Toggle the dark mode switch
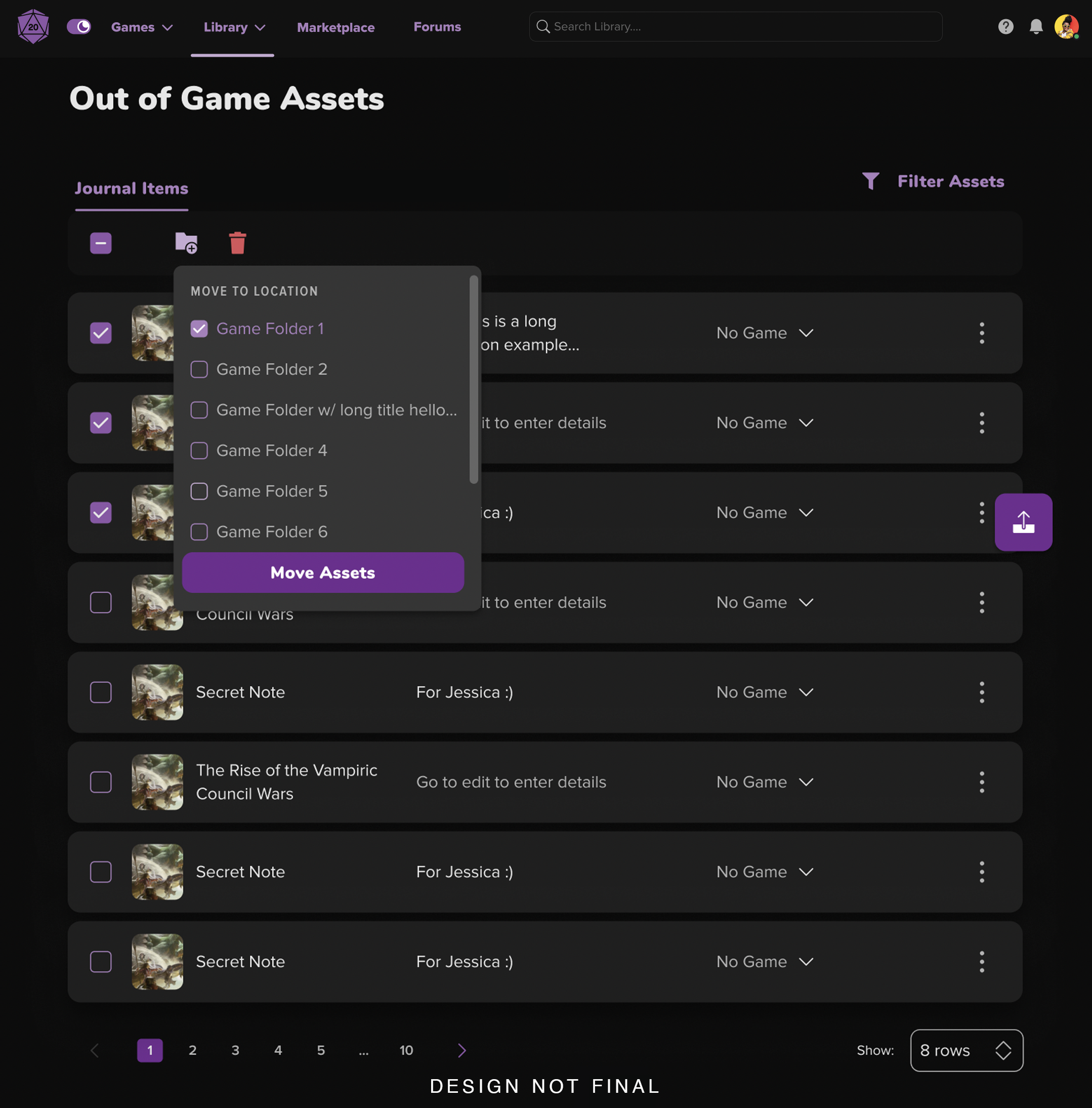The width and height of the screenshot is (1092, 1108). coord(79,26)
